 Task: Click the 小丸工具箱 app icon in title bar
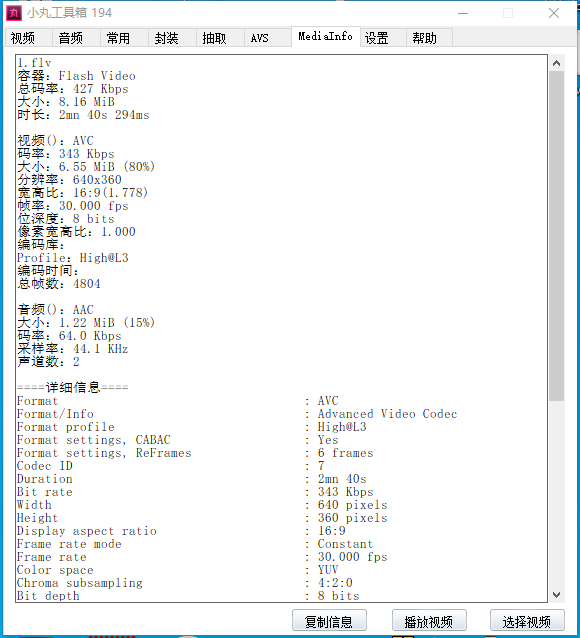click(14, 13)
